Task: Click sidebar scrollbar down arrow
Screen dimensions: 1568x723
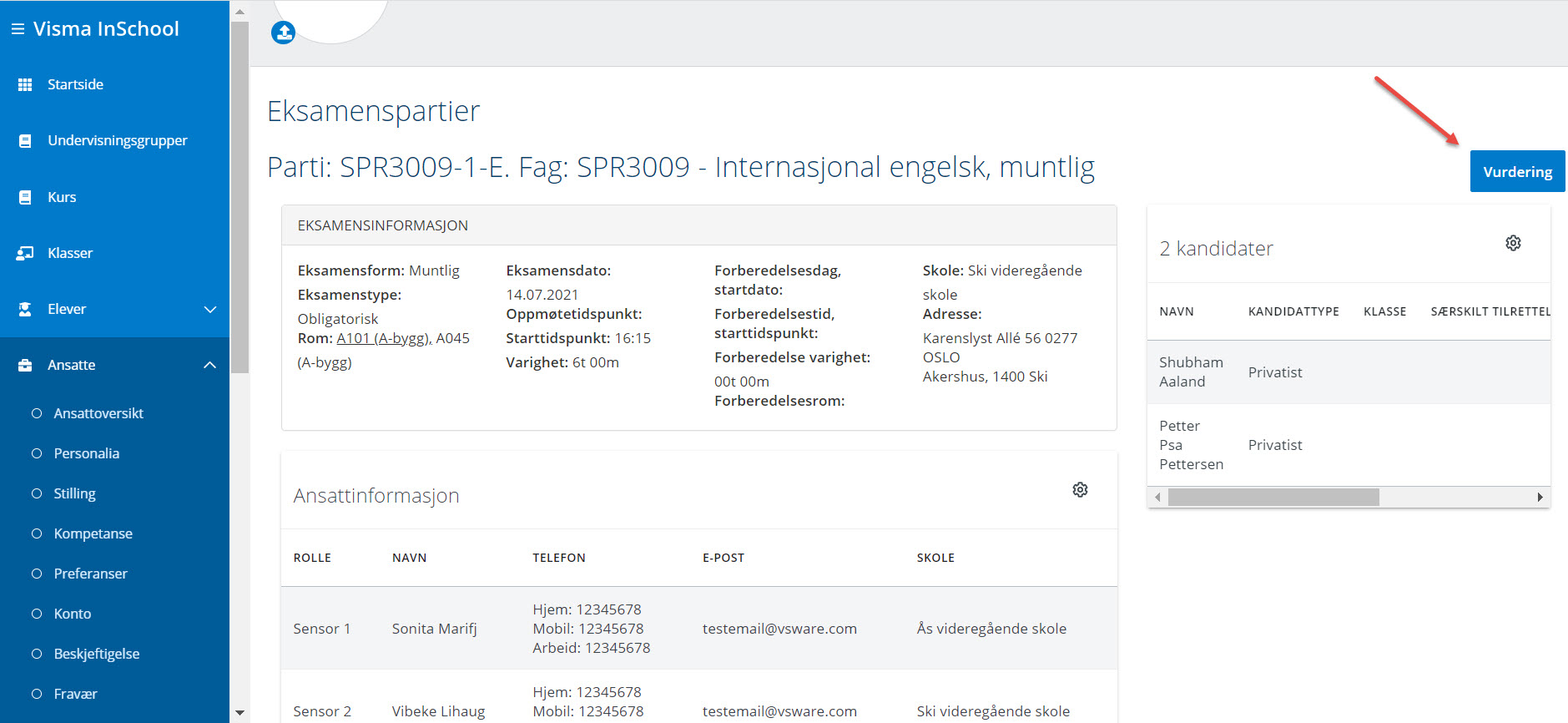Action: 240,713
